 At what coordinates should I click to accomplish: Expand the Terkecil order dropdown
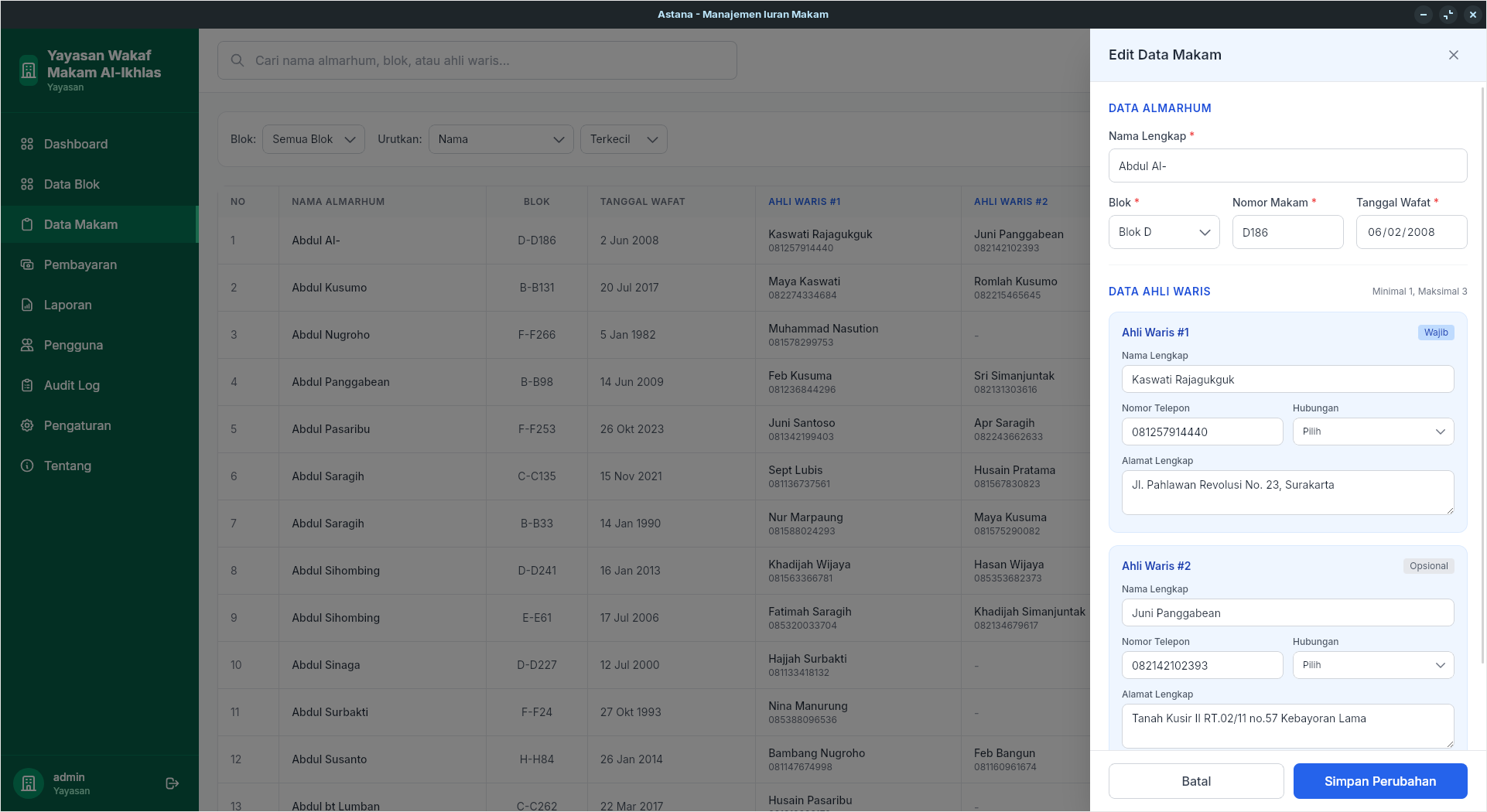[x=623, y=139]
